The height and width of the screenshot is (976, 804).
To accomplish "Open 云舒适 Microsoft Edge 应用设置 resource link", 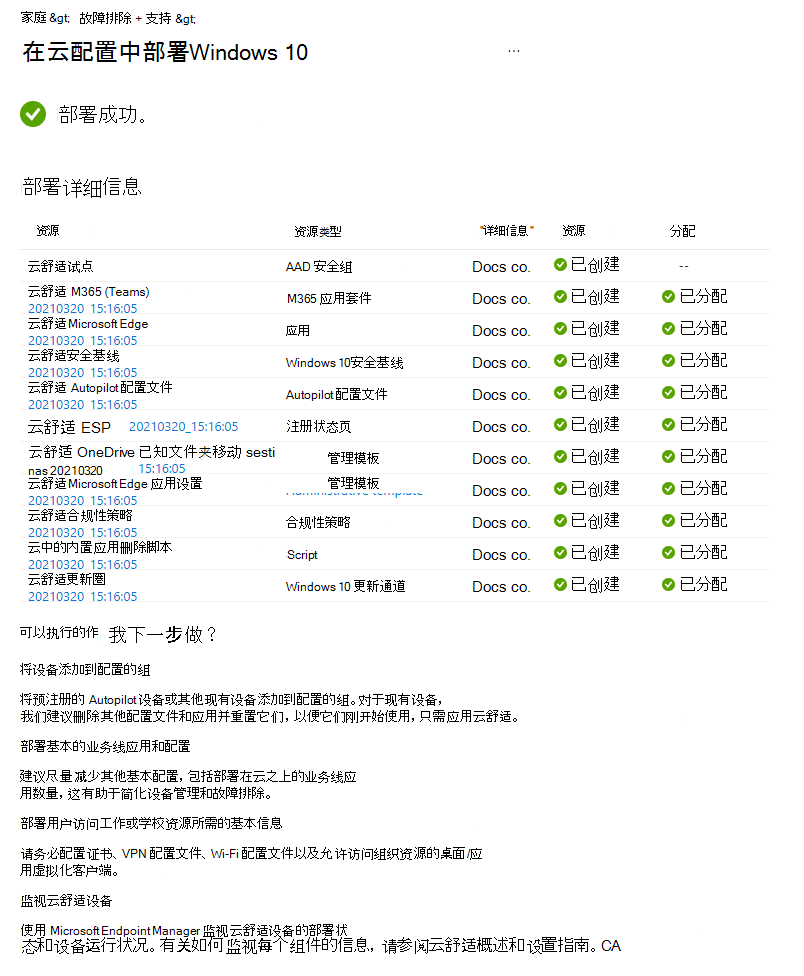I will point(115,491).
